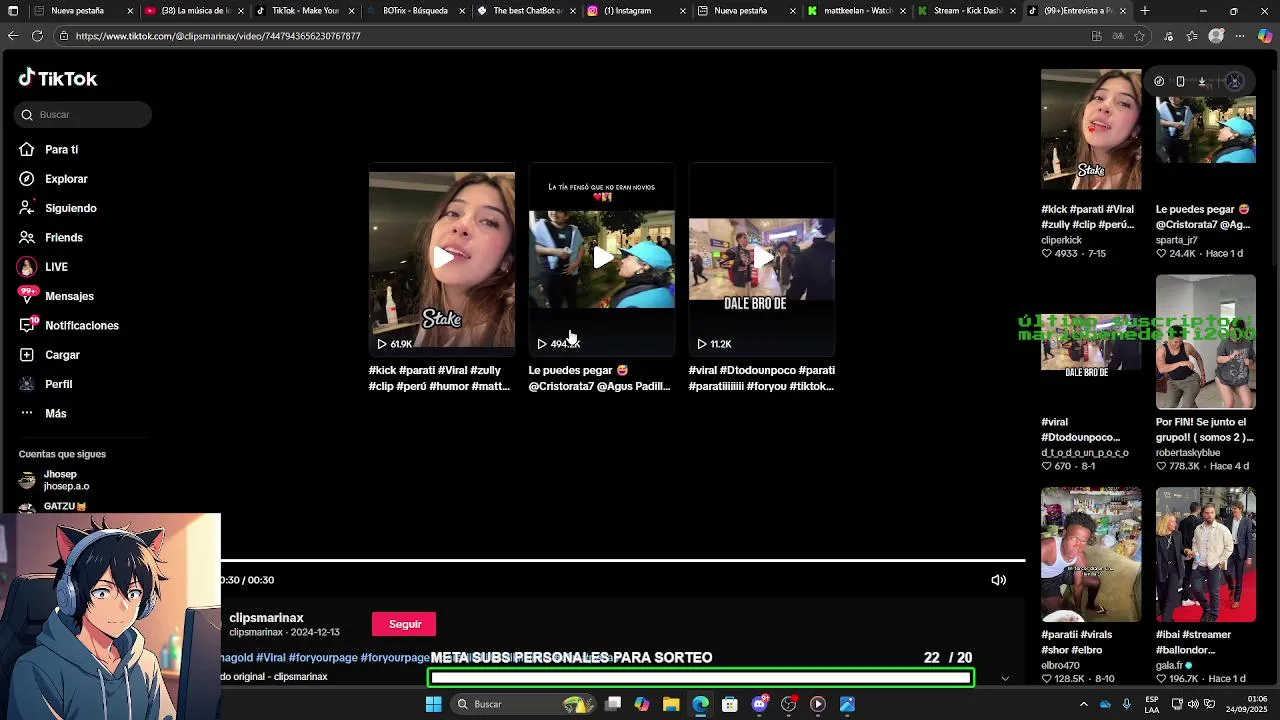Screen dimensions: 1280x720
Task: Open sidebar video by cliperkick
Action: tap(1091, 129)
